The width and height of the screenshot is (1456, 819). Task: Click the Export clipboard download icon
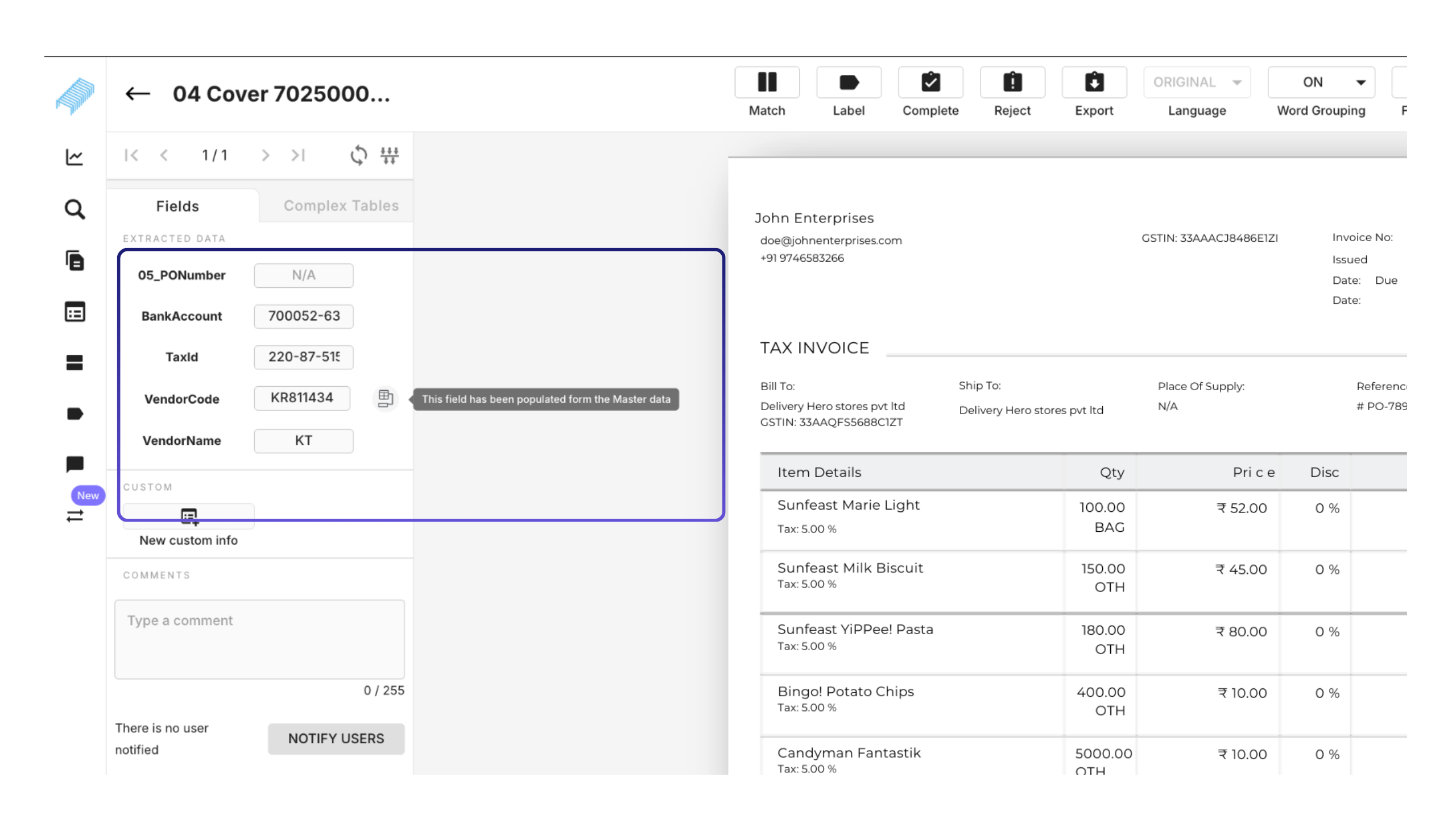pos(1094,82)
